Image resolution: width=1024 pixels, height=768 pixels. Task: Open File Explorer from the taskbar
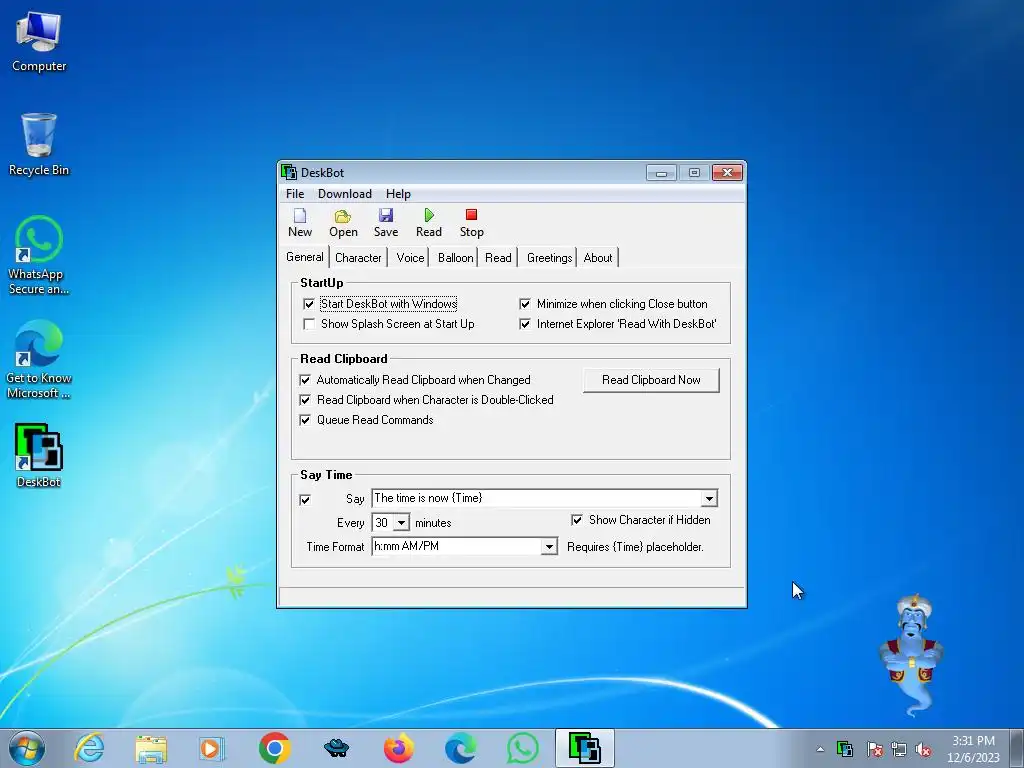pyautogui.click(x=151, y=748)
